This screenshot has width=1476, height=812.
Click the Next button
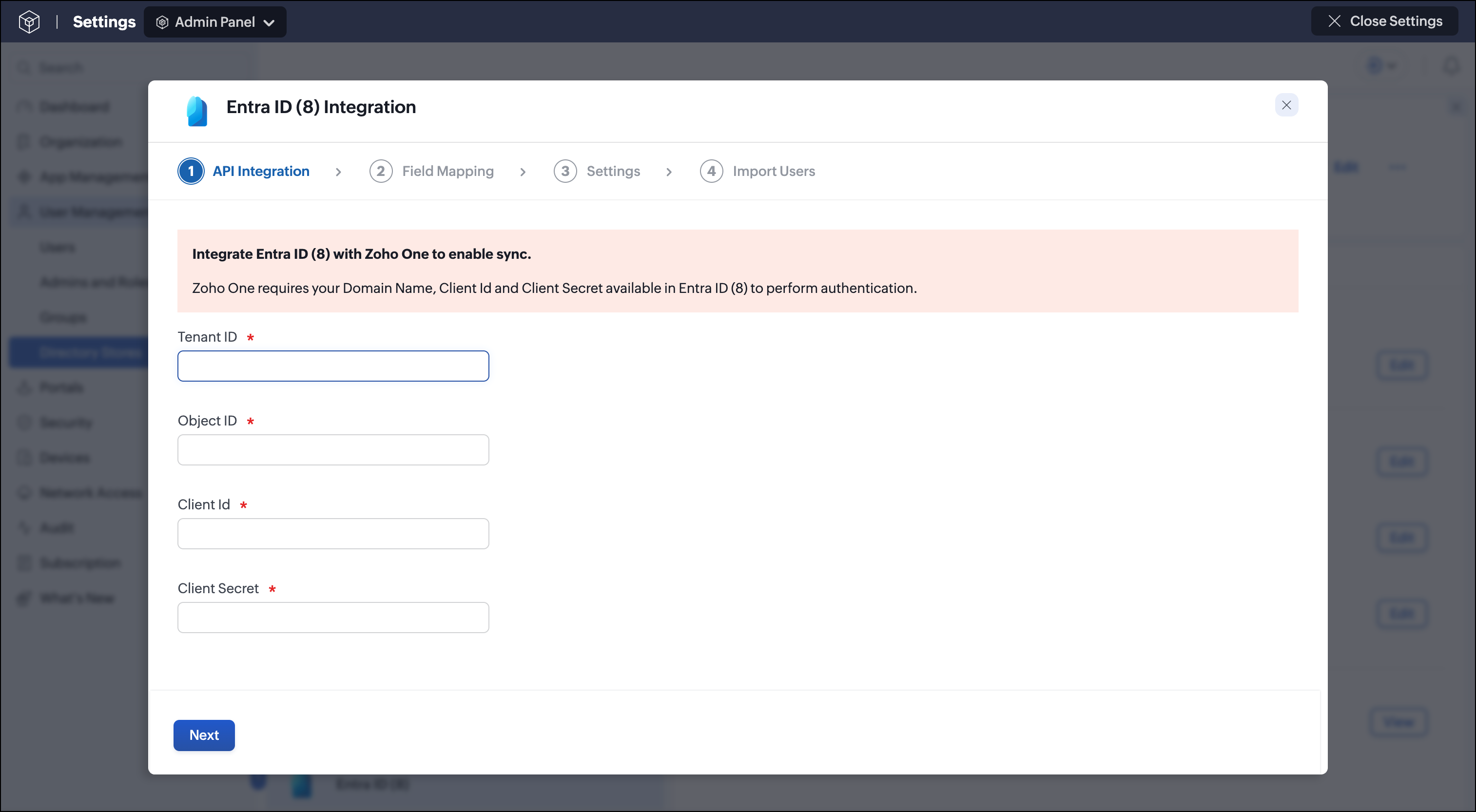pos(204,735)
